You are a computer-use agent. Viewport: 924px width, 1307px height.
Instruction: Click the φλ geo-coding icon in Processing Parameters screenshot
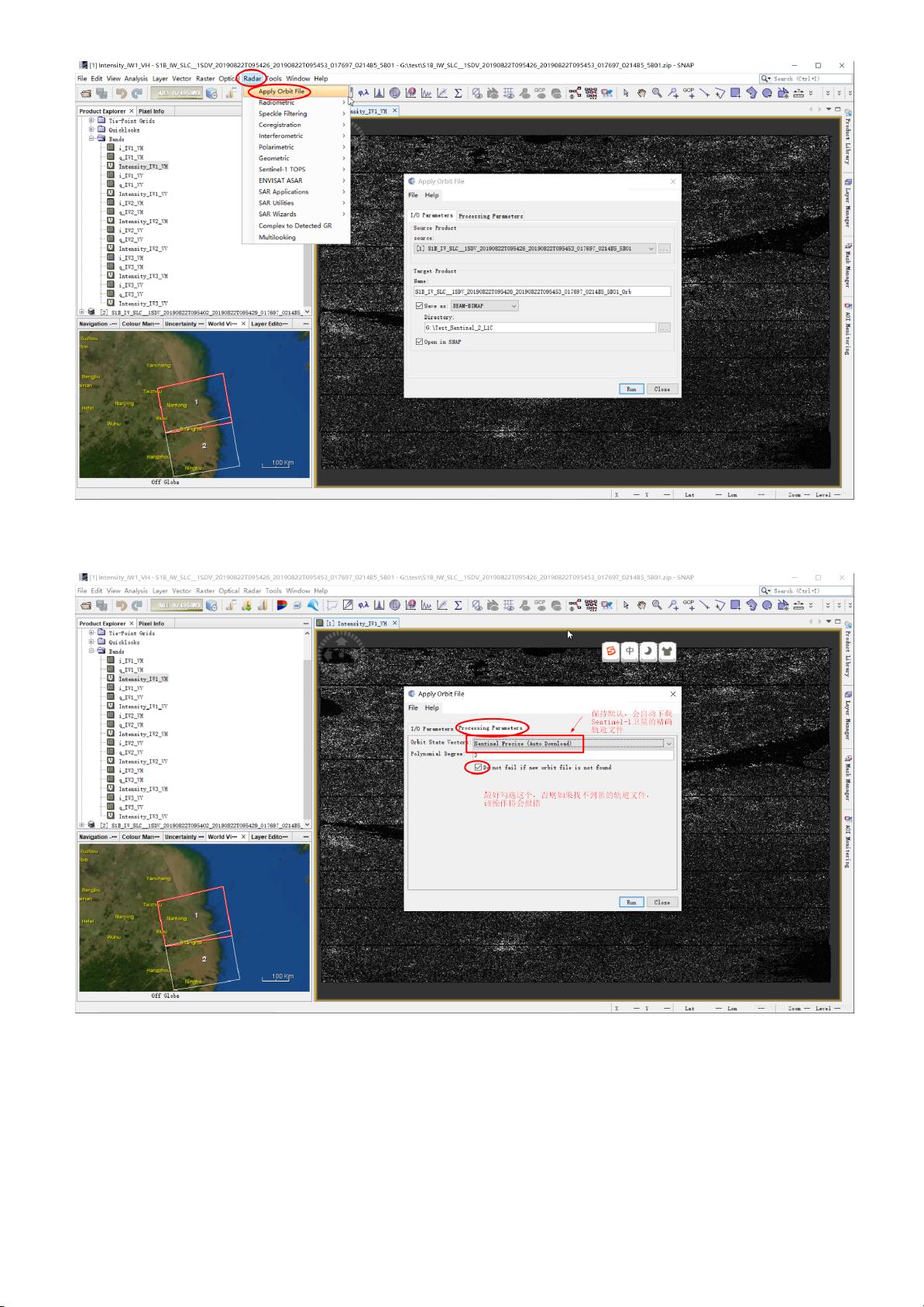click(362, 605)
